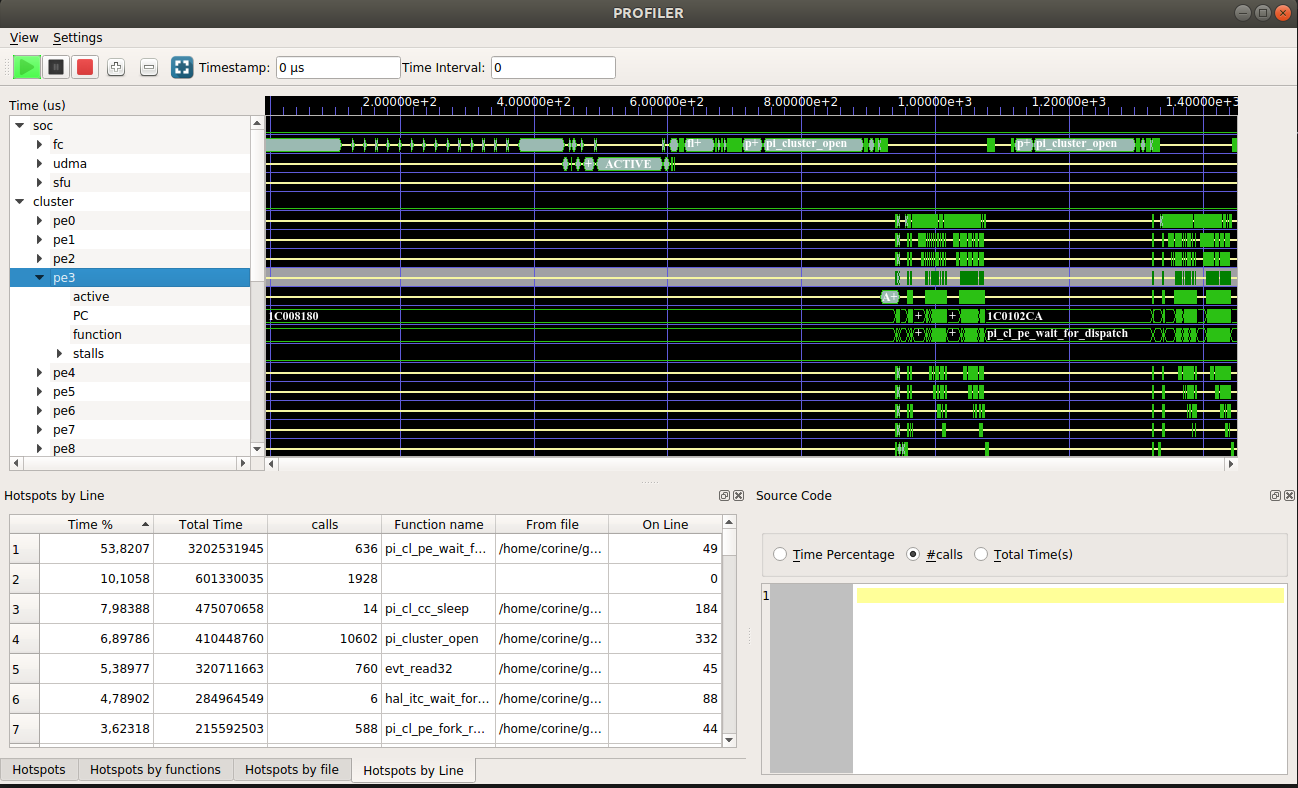Click the timeline horizontal scrollbar left arrow

(x=272, y=464)
